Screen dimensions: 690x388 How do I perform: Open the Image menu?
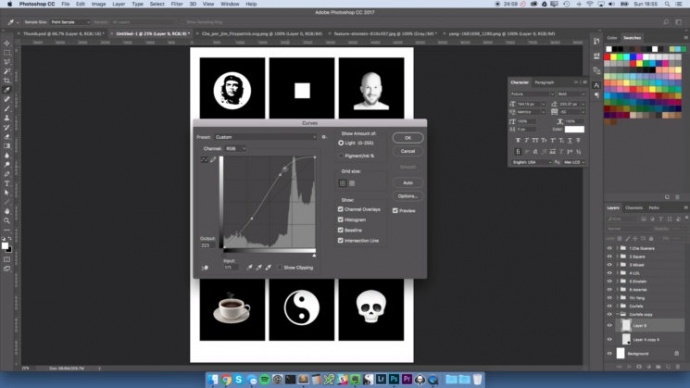[99, 4]
